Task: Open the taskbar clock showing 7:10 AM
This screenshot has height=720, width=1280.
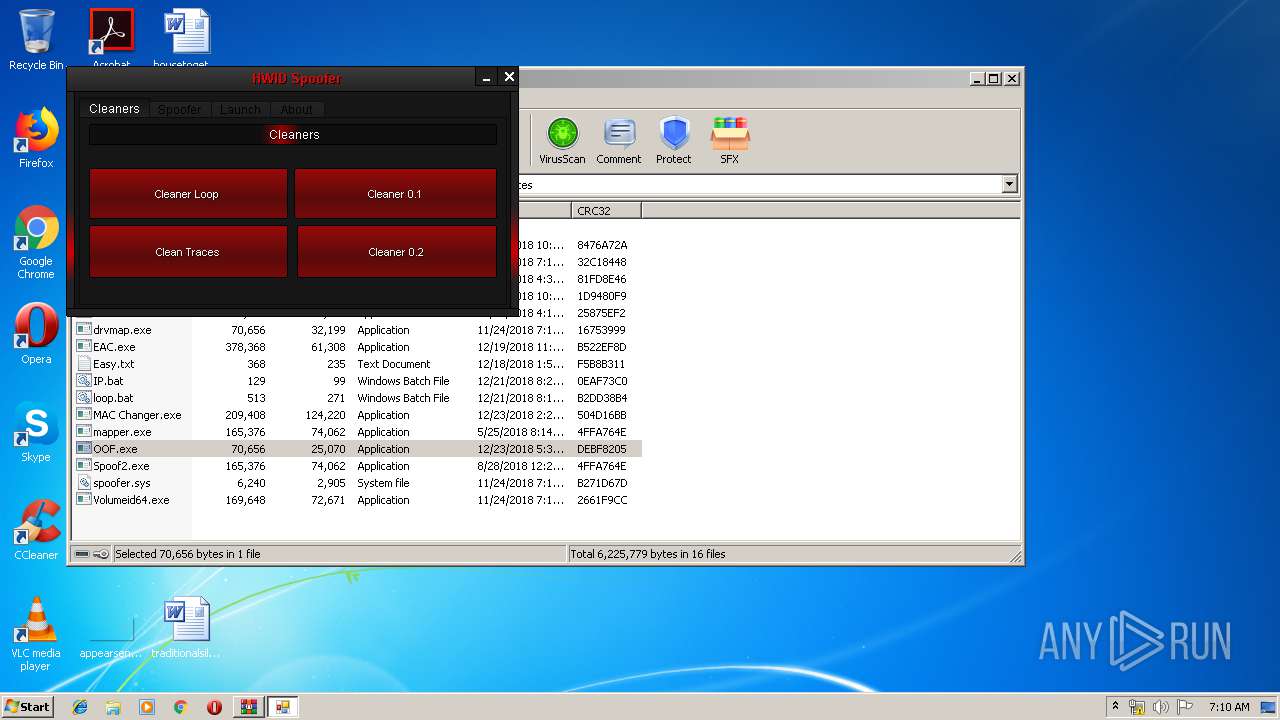Action: [1229, 707]
